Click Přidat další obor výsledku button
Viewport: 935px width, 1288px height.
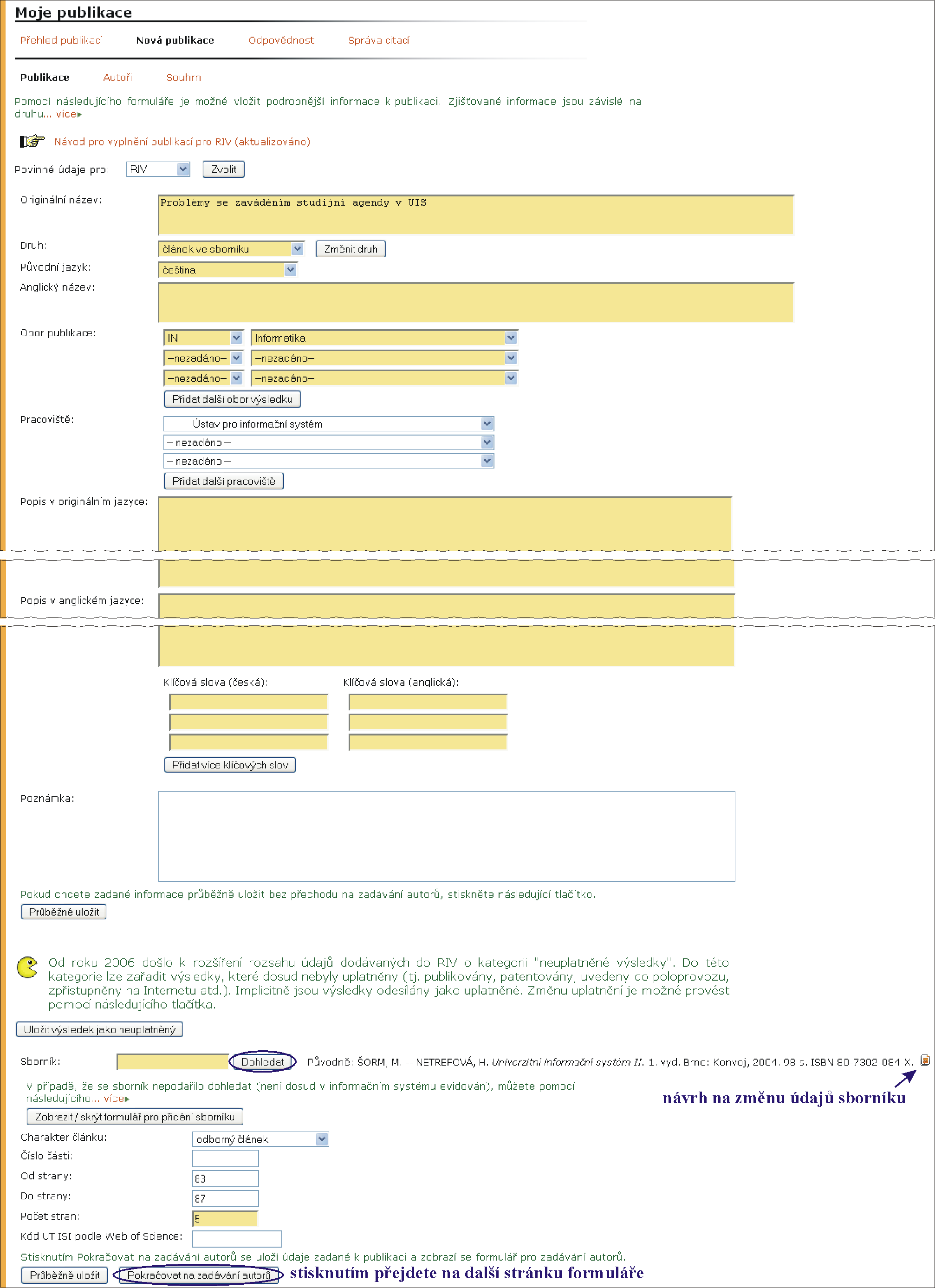(x=232, y=399)
